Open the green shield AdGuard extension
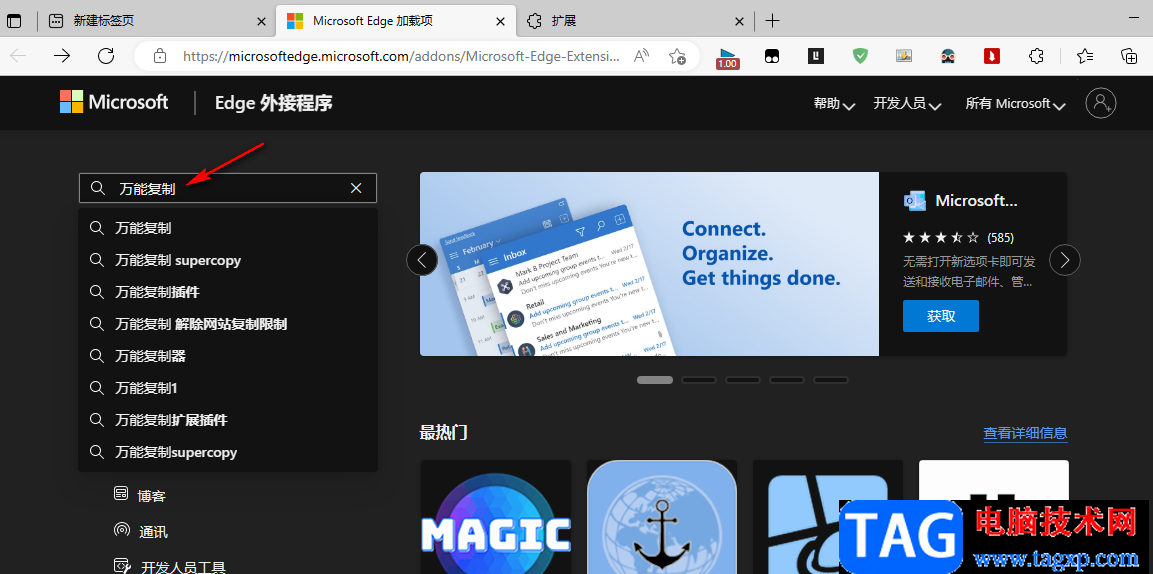The height and width of the screenshot is (574, 1153). point(860,56)
